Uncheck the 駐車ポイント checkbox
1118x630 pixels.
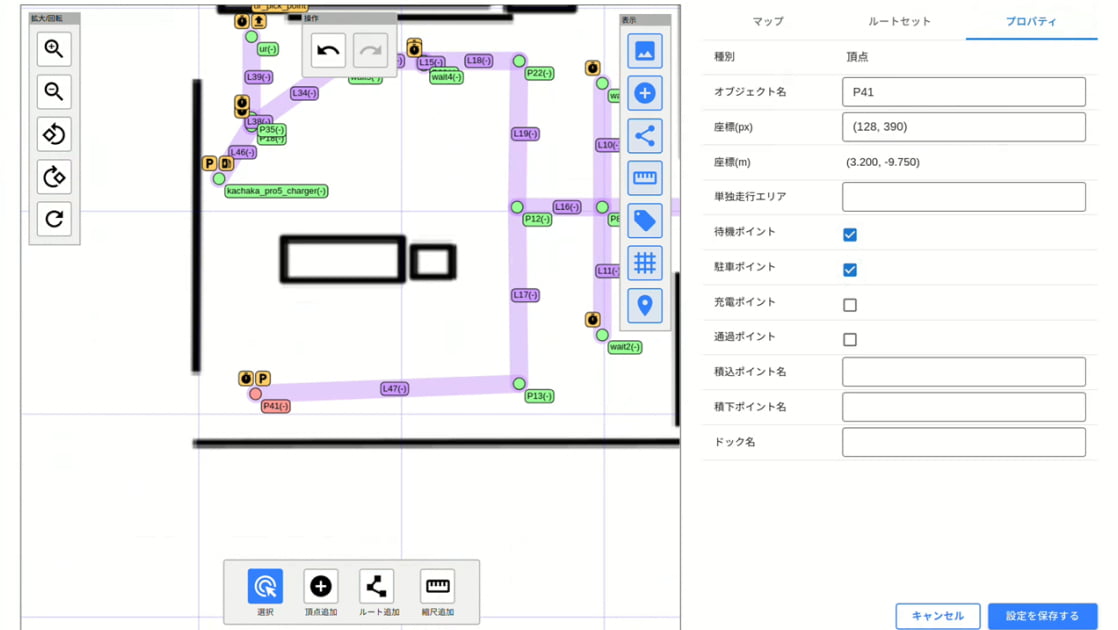point(850,270)
